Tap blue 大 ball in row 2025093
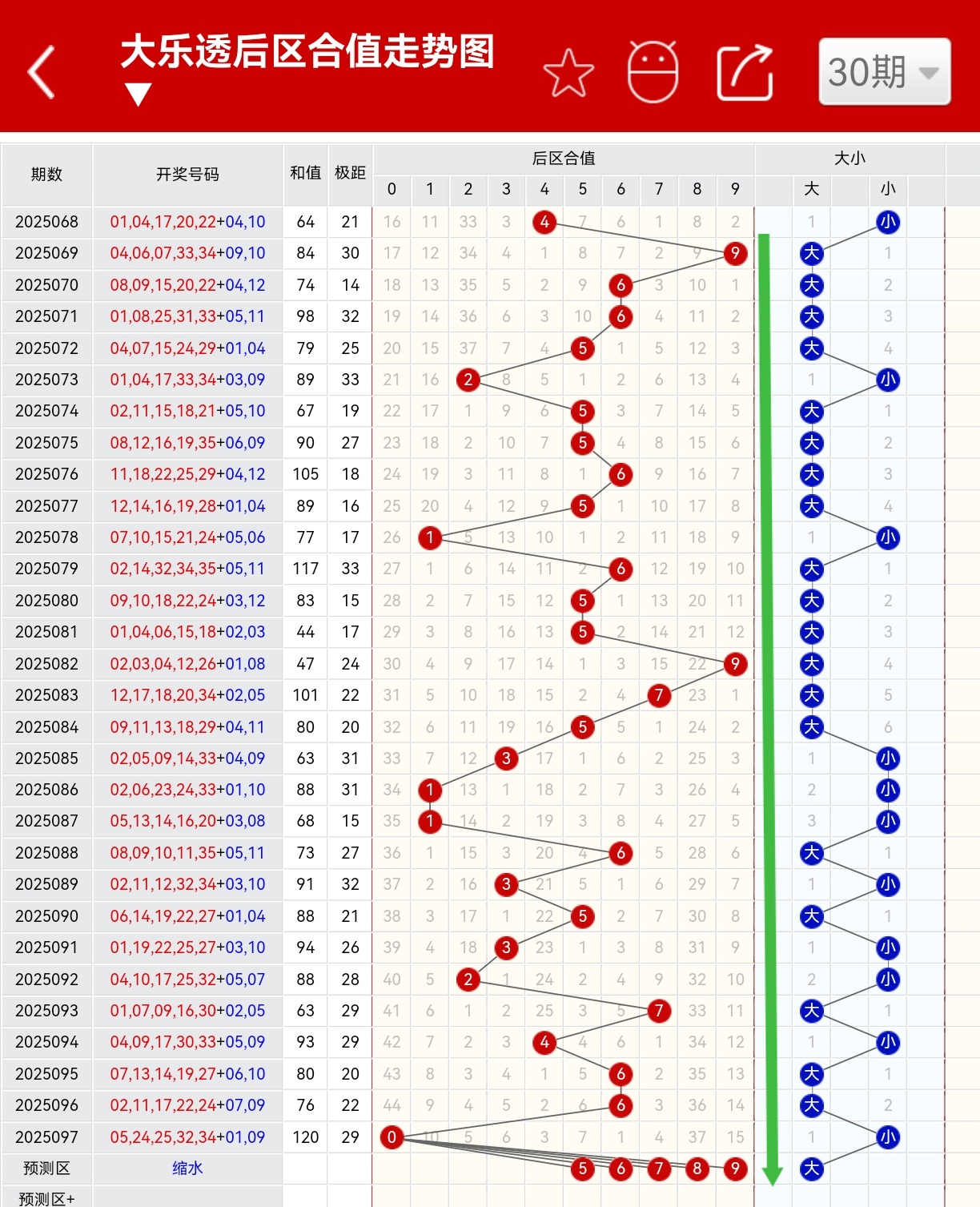 pos(812,1011)
